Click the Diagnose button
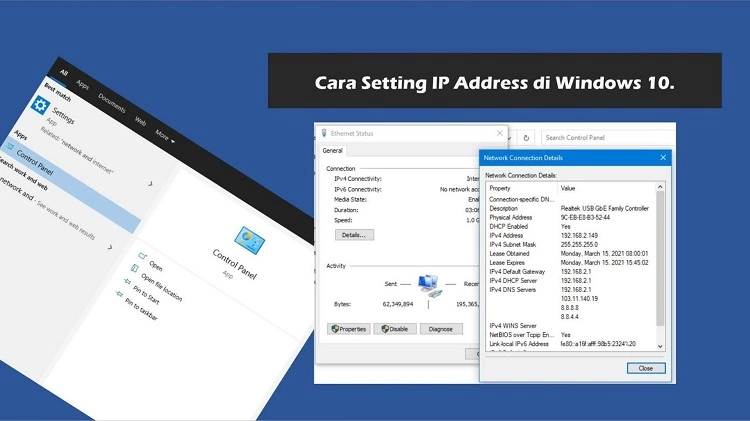Screen dimensions: 750x421 click(x=441, y=329)
